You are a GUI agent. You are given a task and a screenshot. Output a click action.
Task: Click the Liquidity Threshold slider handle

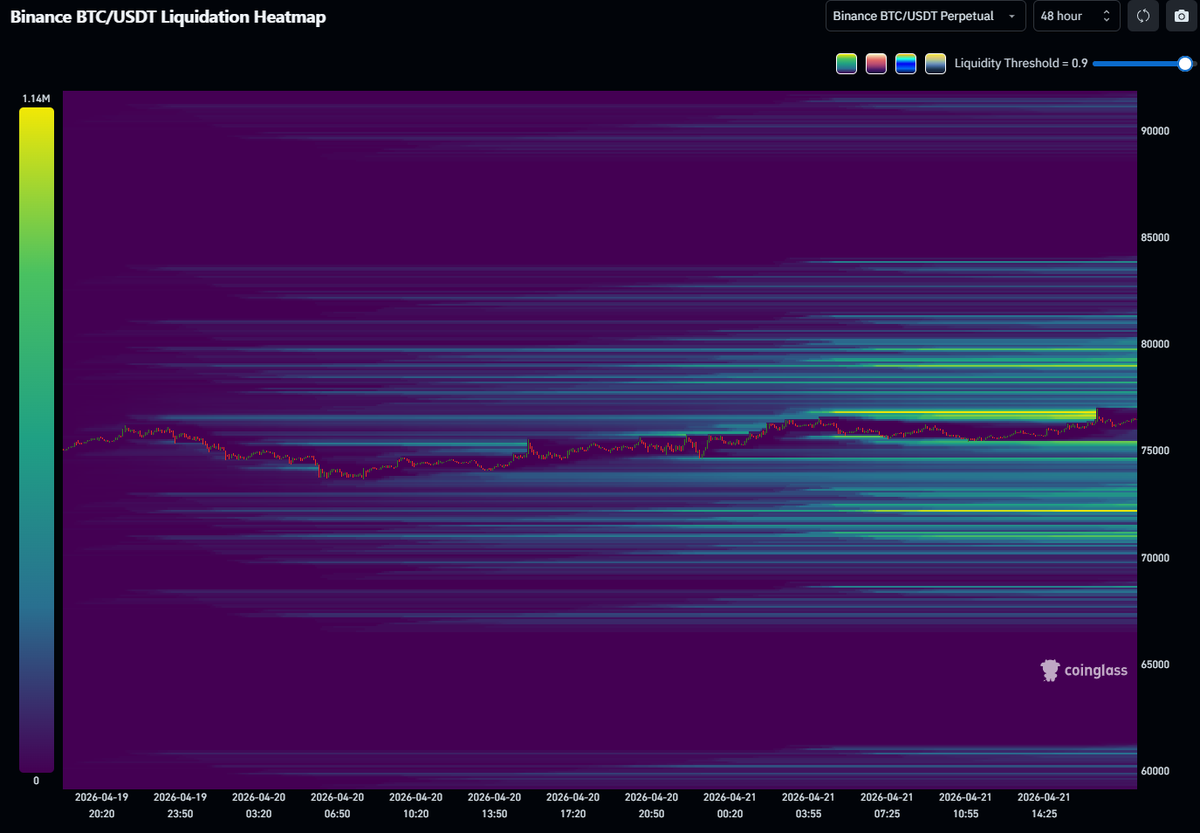click(1185, 64)
